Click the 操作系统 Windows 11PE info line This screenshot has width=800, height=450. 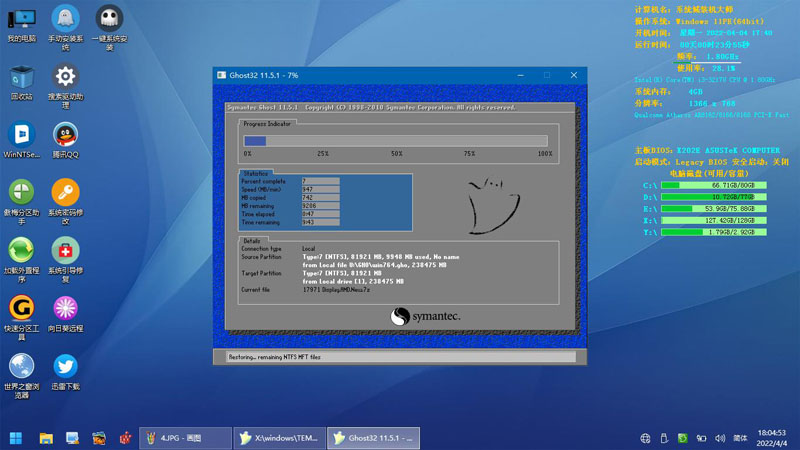(699, 21)
